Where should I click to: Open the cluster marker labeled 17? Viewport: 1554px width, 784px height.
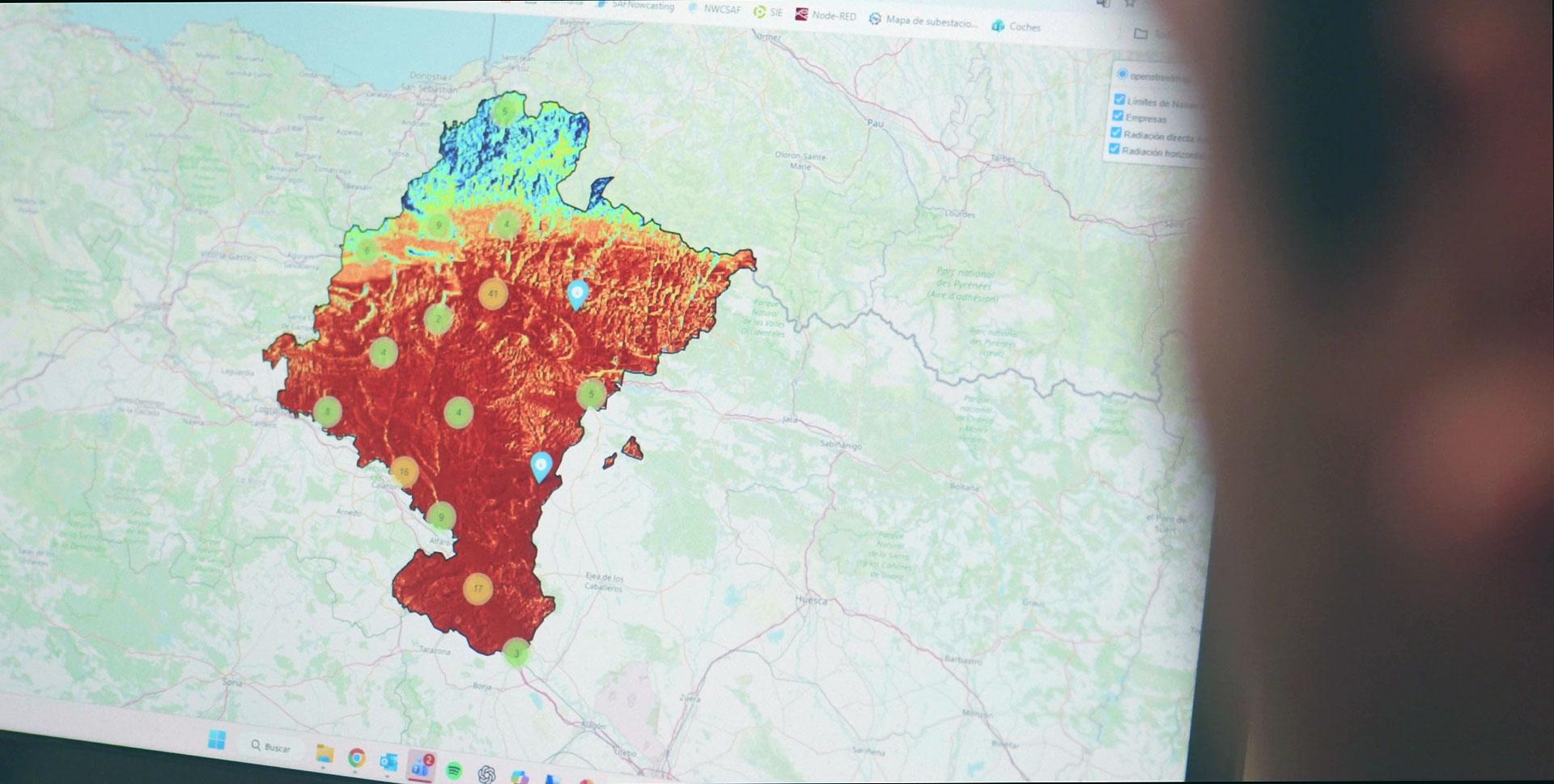coord(478,588)
